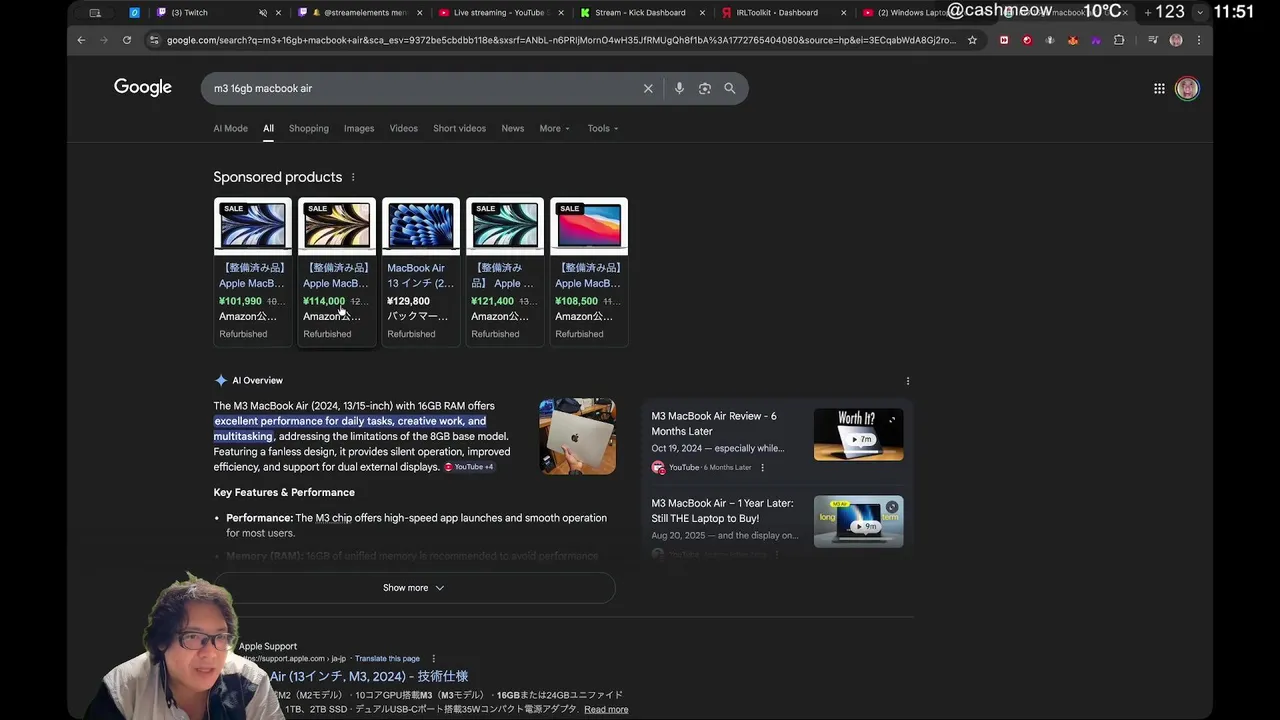Select the AI Mode search tab
The height and width of the screenshot is (720, 1280).
[230, 128]
